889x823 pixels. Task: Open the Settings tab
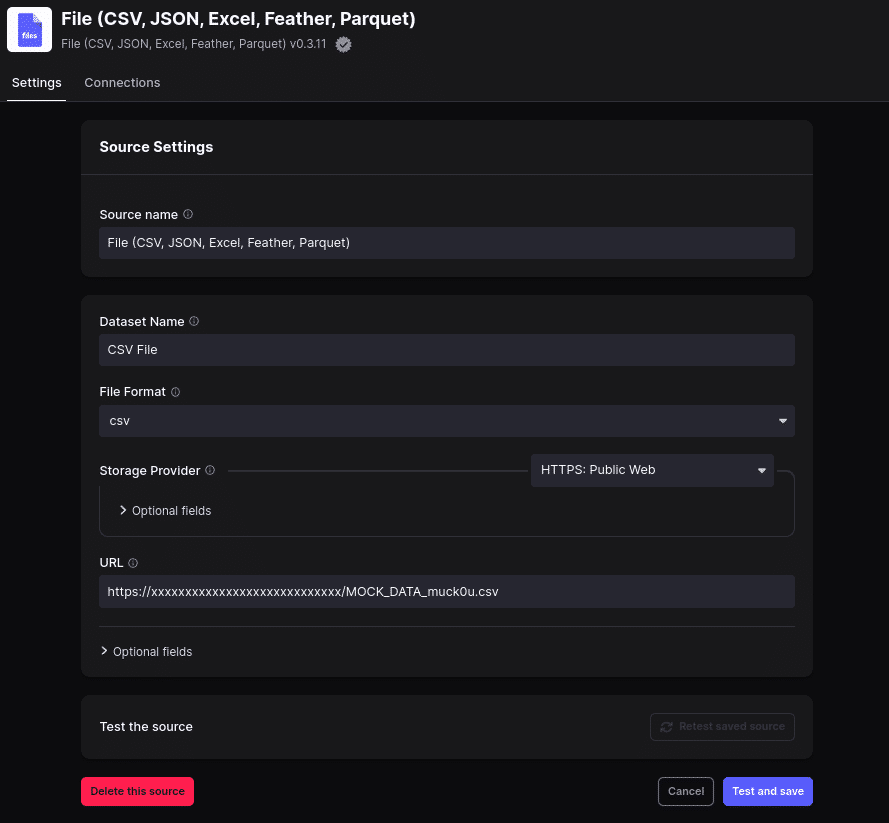tap(36, 83)
